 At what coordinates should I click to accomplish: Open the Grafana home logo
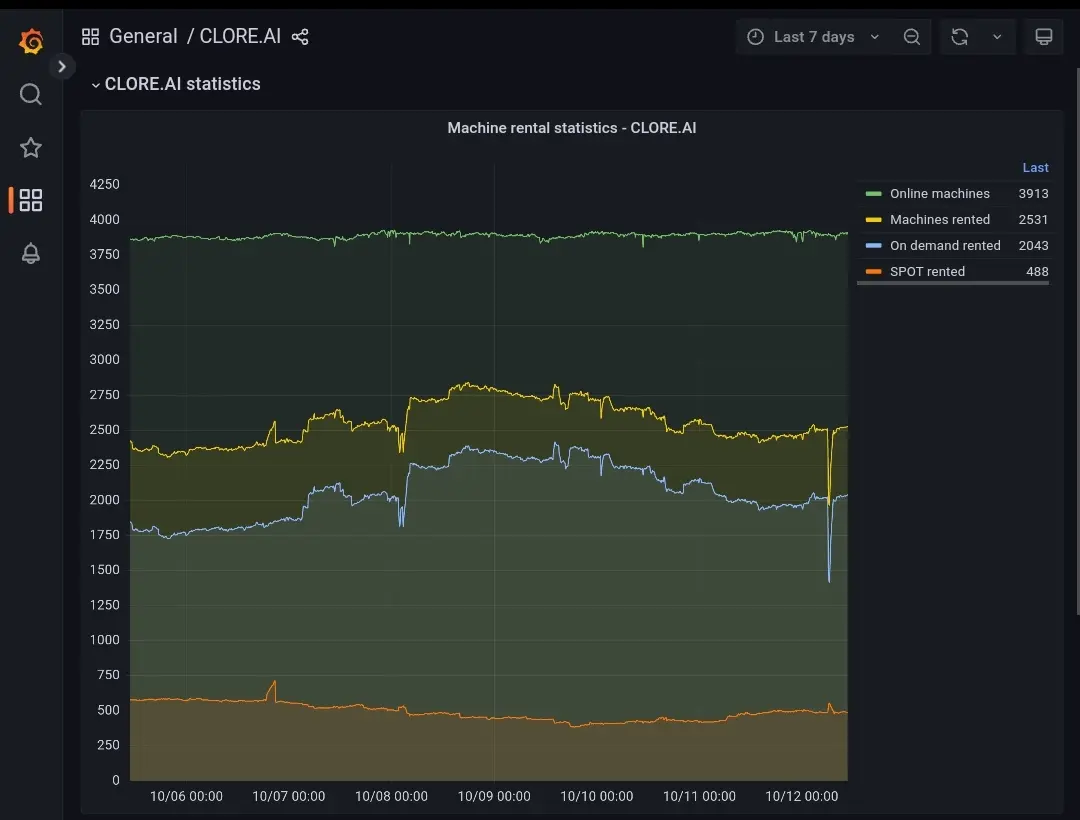[31, 41]
